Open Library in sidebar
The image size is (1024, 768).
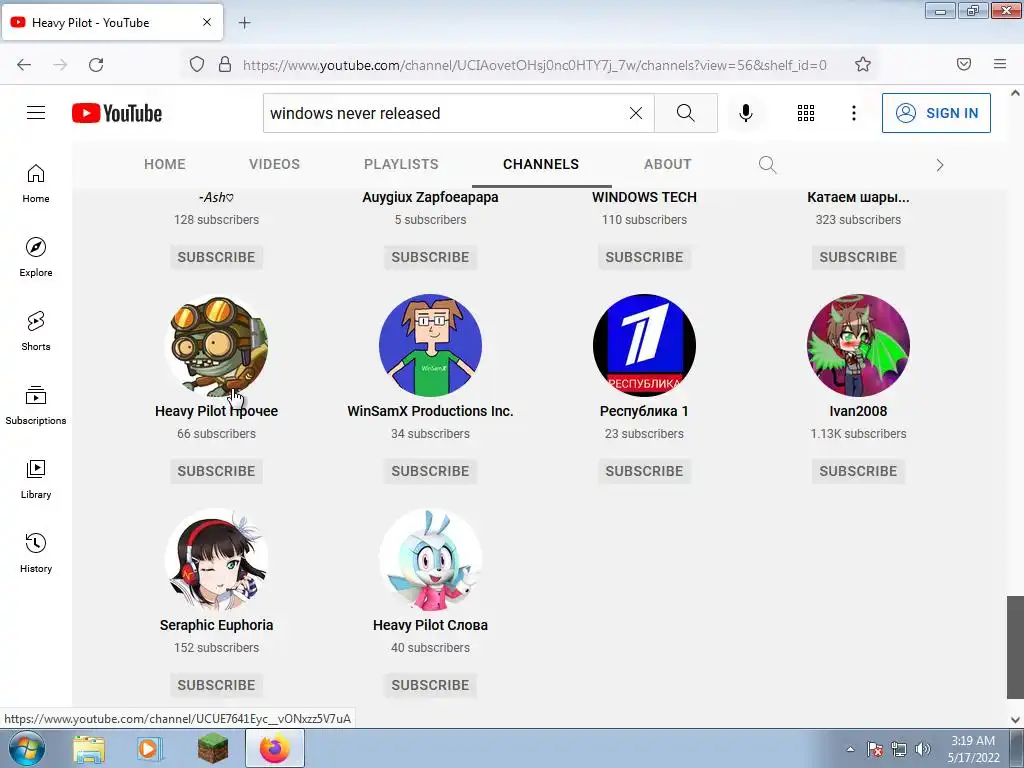tap(36, 479)
